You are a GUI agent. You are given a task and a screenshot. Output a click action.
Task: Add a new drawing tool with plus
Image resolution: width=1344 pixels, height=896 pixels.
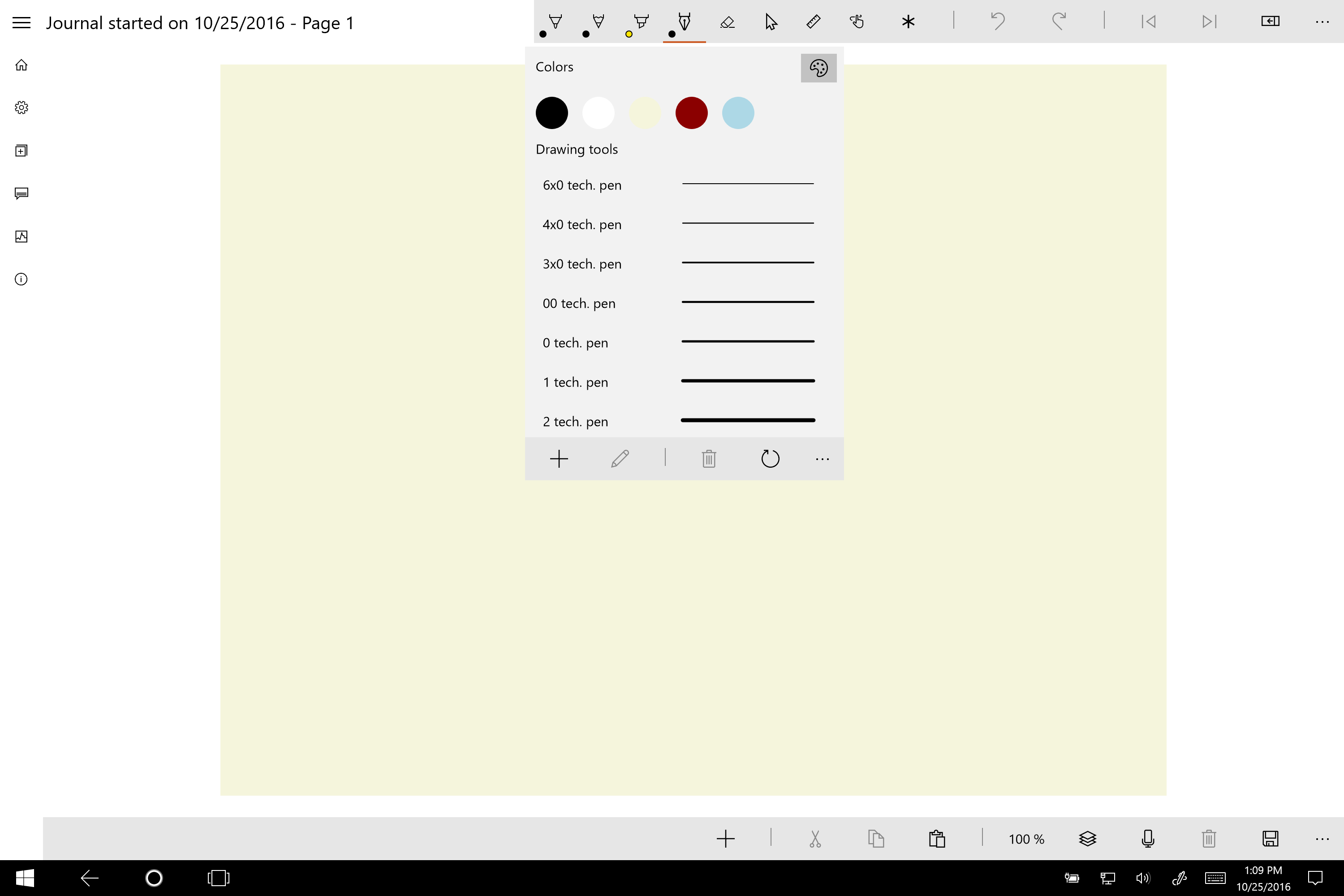558,459
